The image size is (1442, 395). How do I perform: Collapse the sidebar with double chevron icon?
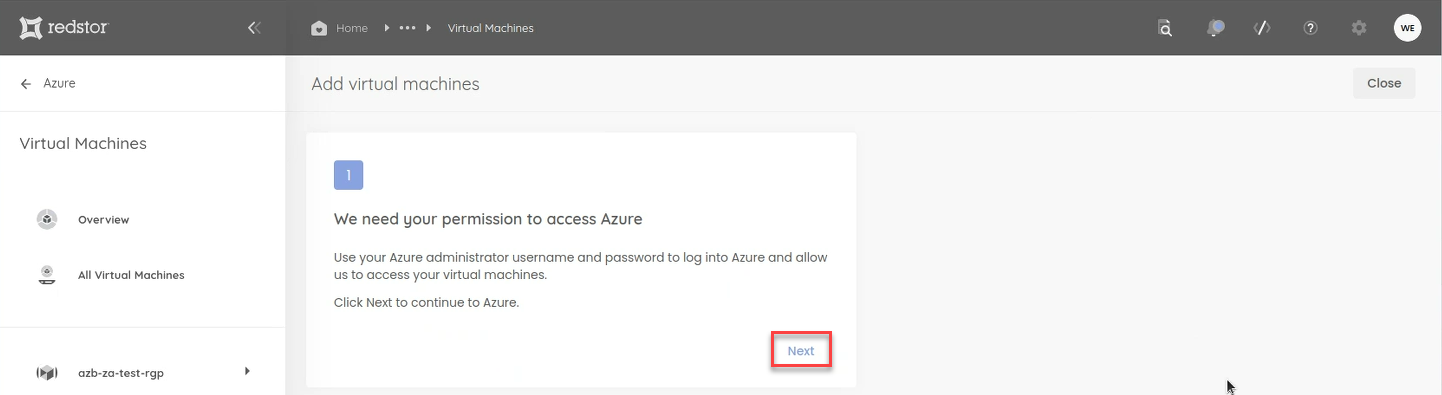tap(254, 28)
